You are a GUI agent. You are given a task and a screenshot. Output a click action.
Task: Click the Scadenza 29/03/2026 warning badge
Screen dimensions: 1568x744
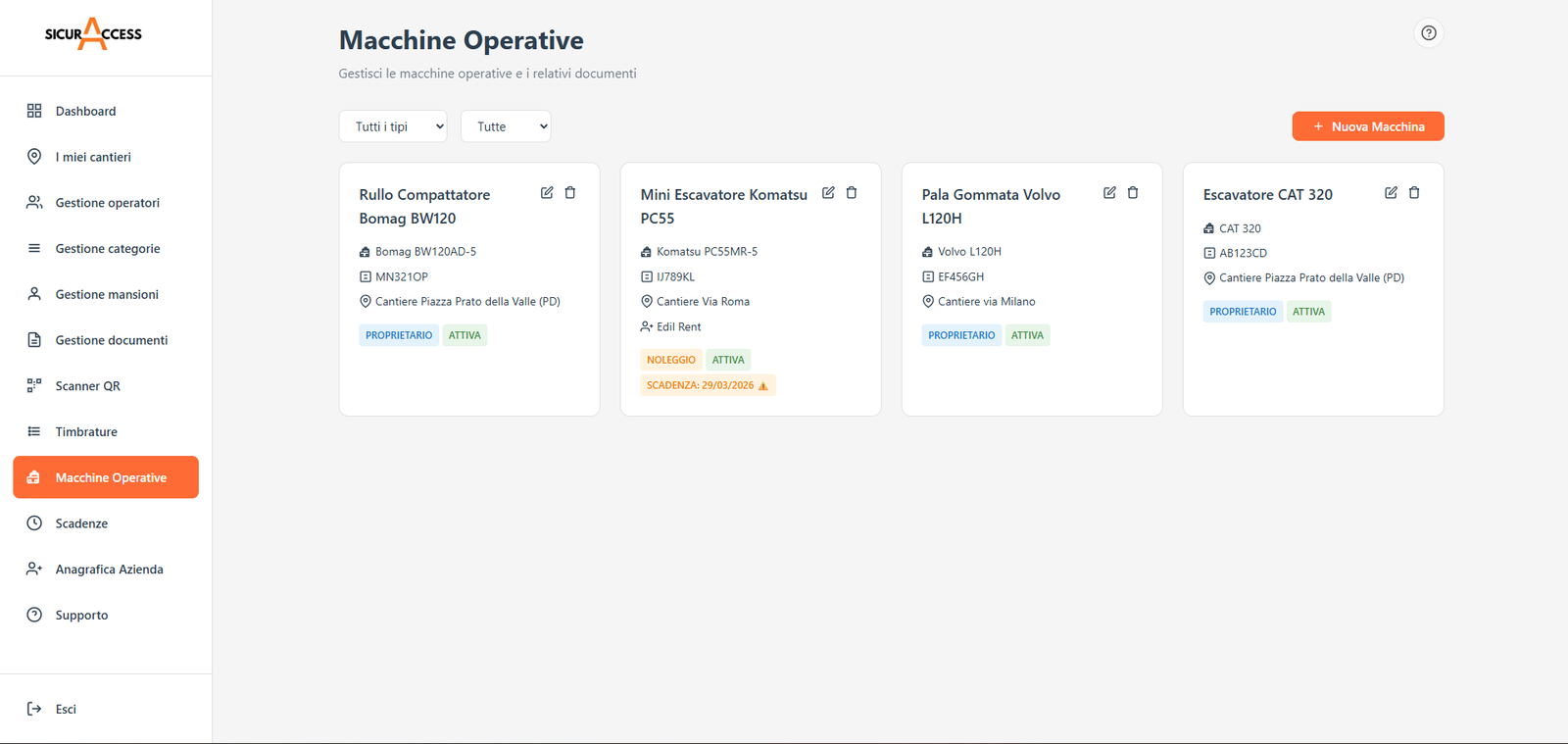[x=707, y=385]
